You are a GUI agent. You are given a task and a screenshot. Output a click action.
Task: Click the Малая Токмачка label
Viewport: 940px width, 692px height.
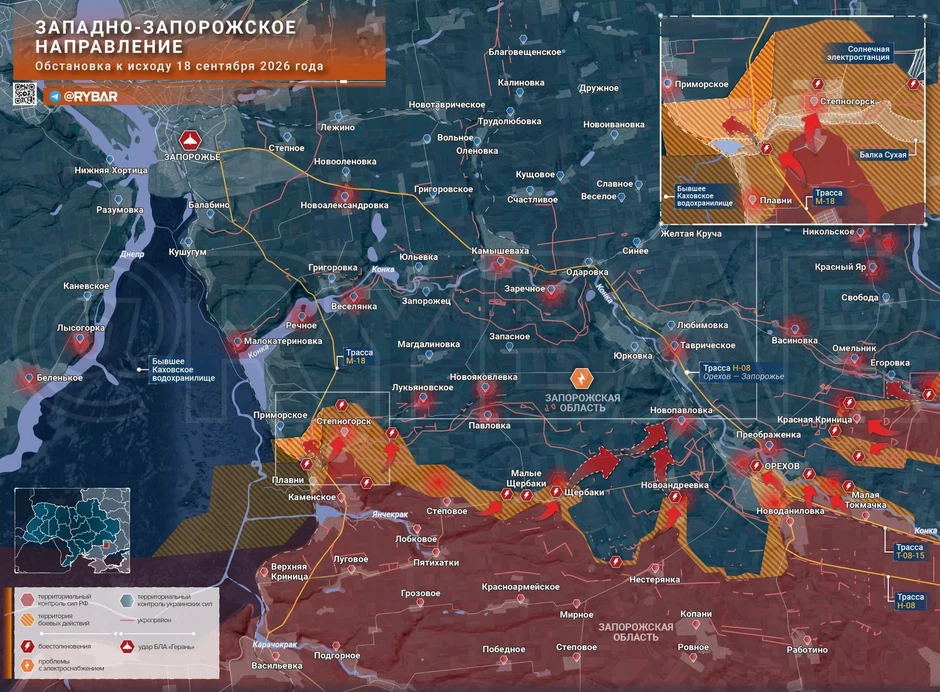[865, 500]
